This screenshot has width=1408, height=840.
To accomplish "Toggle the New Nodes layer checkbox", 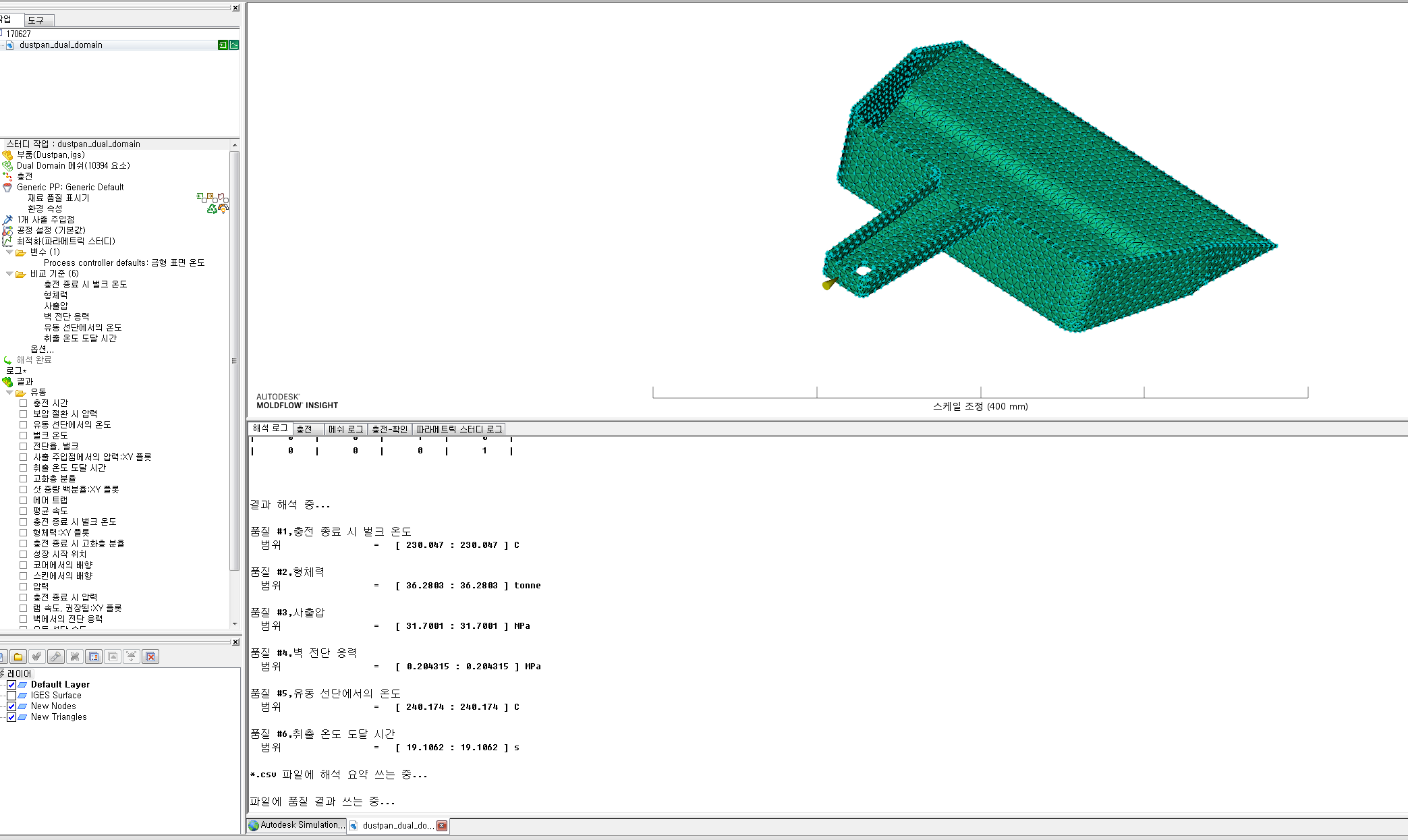I will pos(11,706).
